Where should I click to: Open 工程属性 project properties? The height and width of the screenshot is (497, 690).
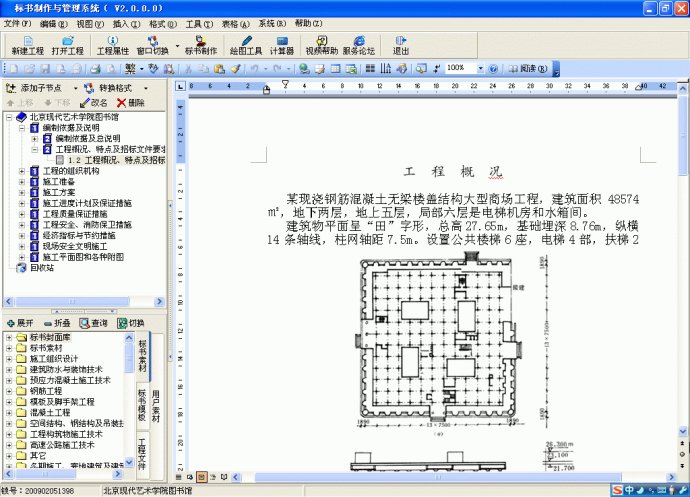113,46
